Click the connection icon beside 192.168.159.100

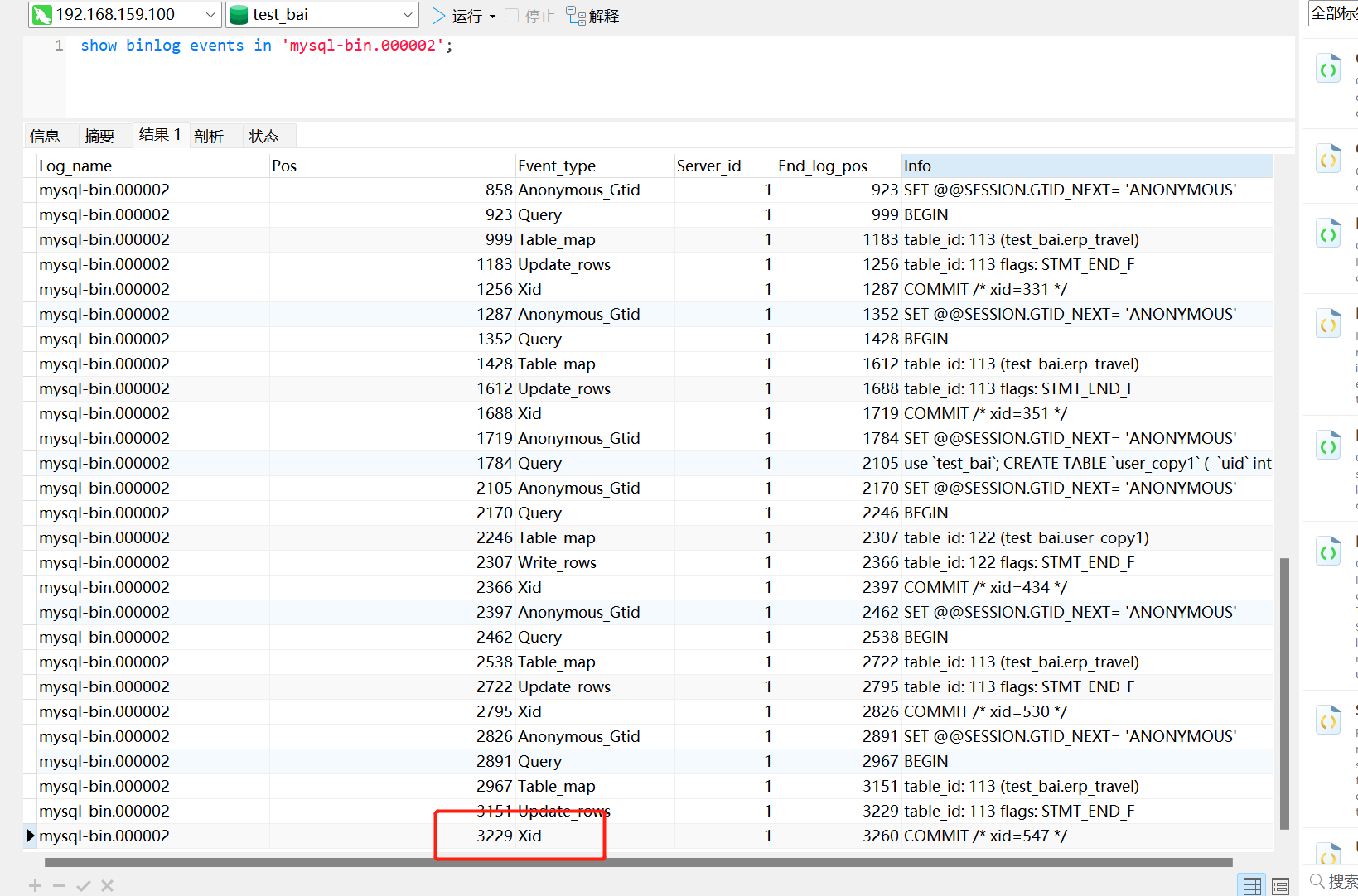pos(41,15)
